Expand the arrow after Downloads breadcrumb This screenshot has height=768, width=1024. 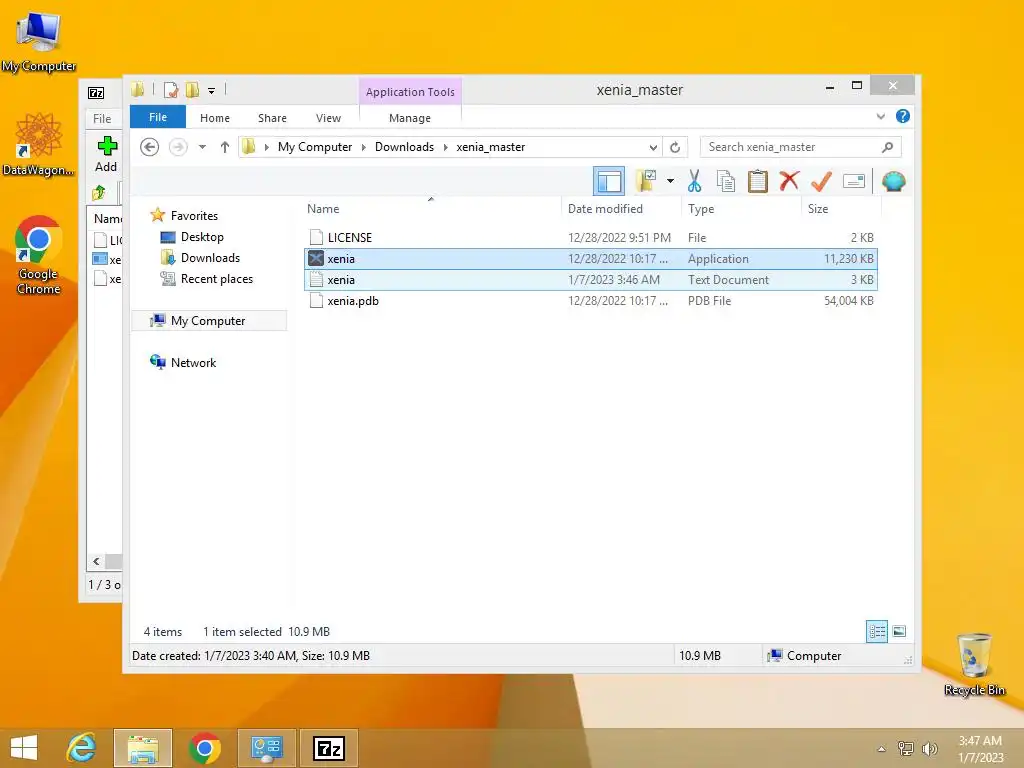(x=445, y=148)
